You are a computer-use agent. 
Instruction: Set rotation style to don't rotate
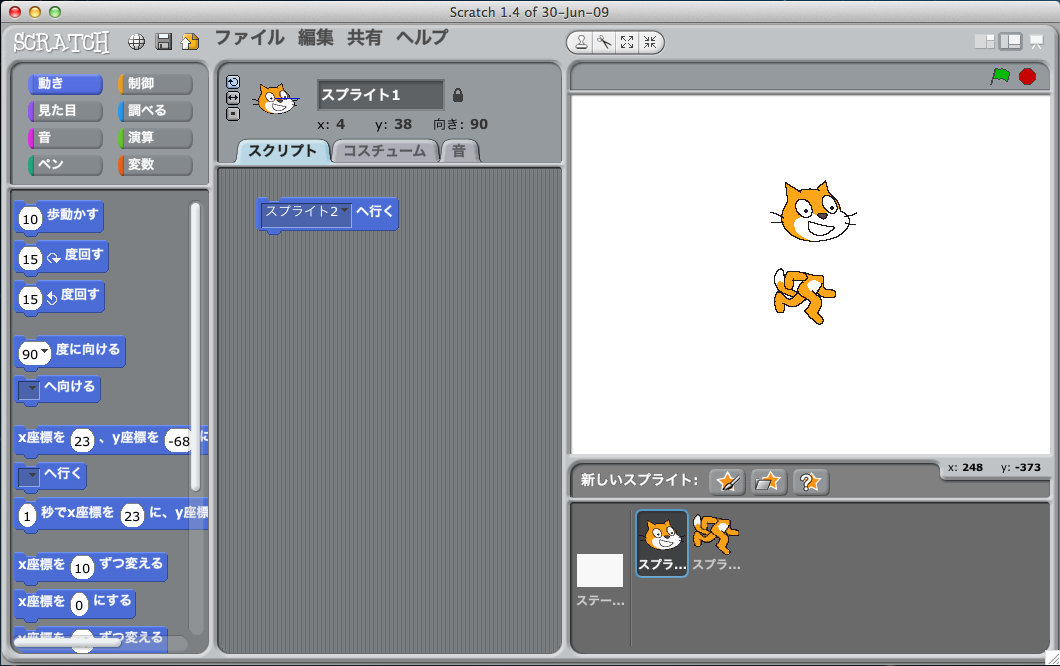coord(233,114)
